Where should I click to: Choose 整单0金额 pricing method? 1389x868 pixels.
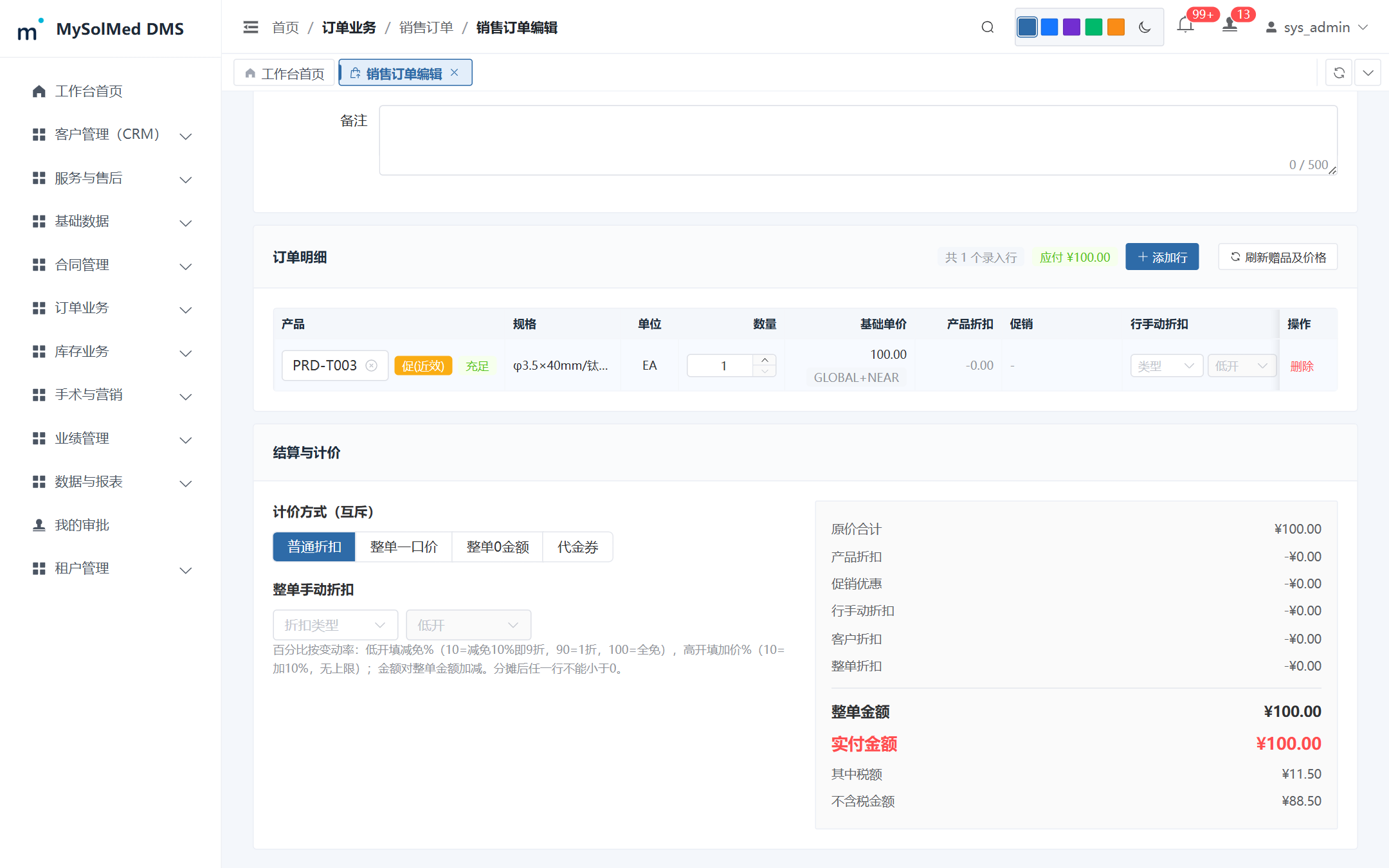497,547
